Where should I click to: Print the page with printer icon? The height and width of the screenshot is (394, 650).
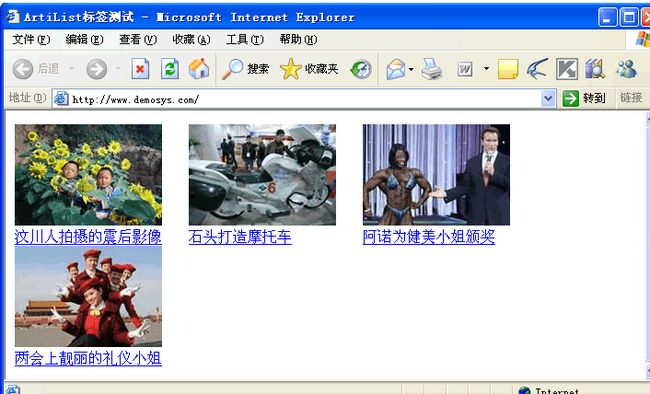(432, 69)
